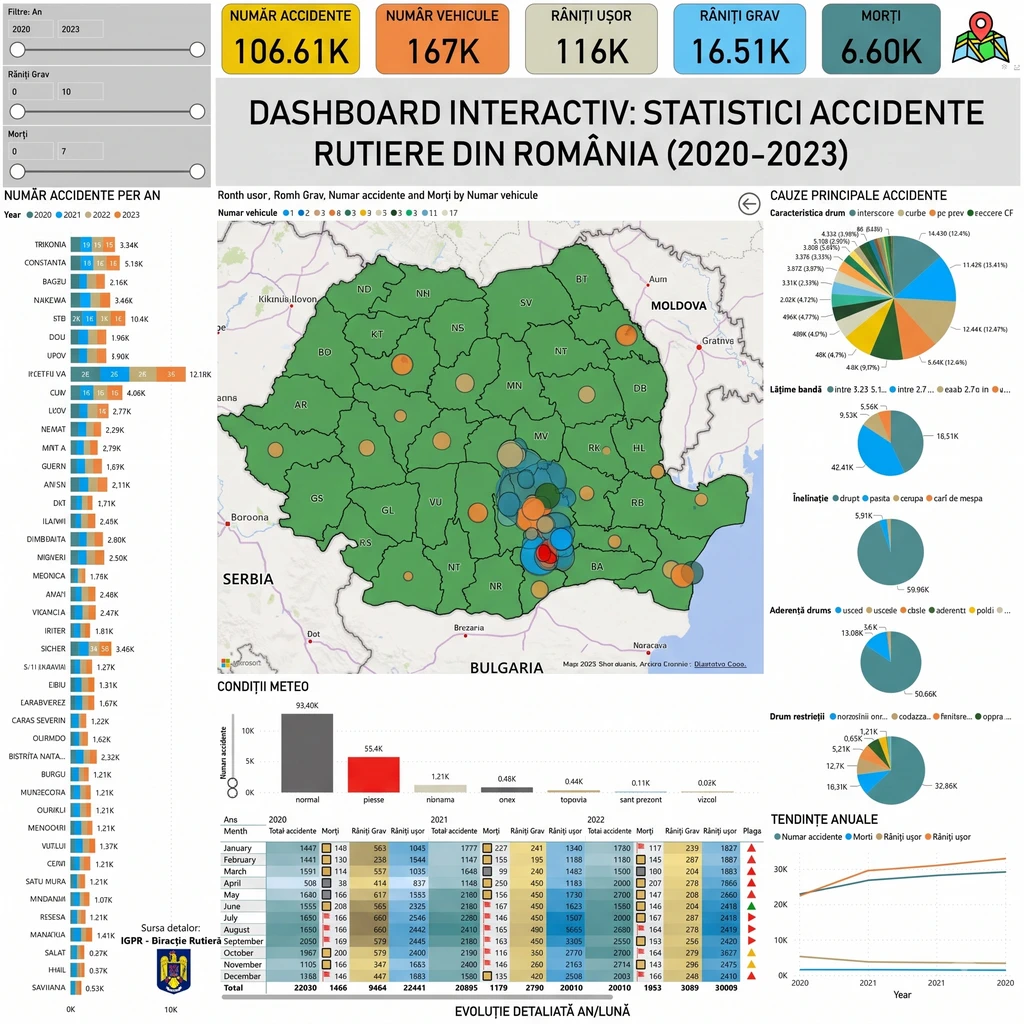The height and width of the screenshot is (1024, 1024).
Task: Select the 'usced' legend item under Aderență drums
Action: click(x=848, y=611)
